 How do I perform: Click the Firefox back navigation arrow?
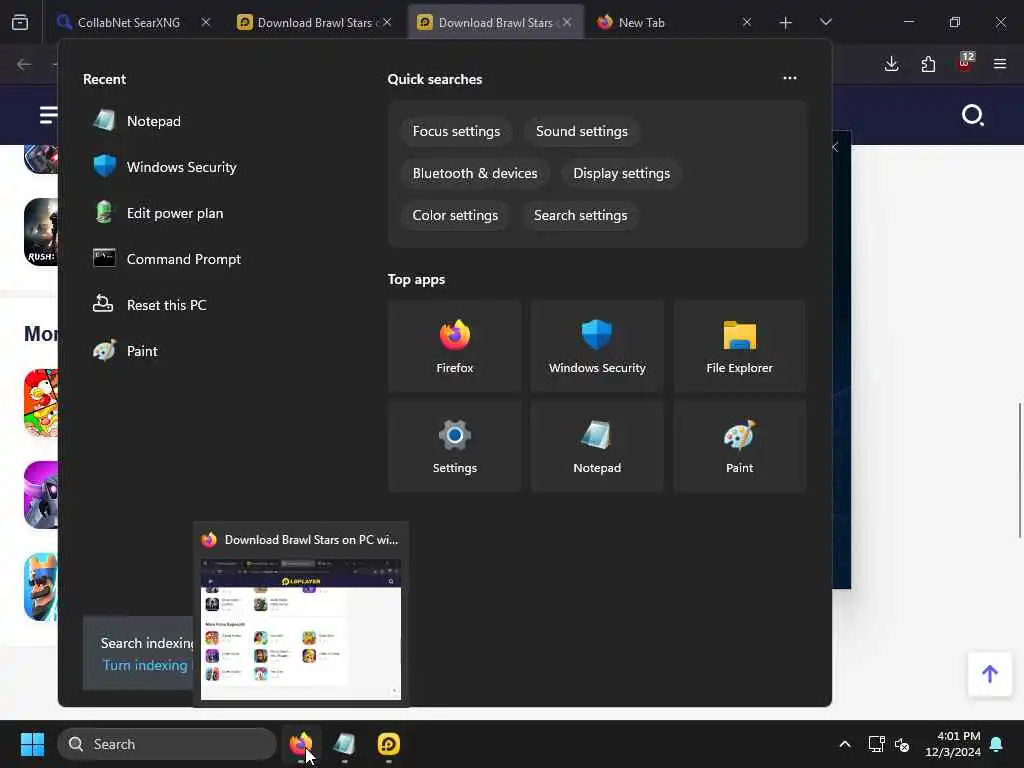(x=24, y=64)
